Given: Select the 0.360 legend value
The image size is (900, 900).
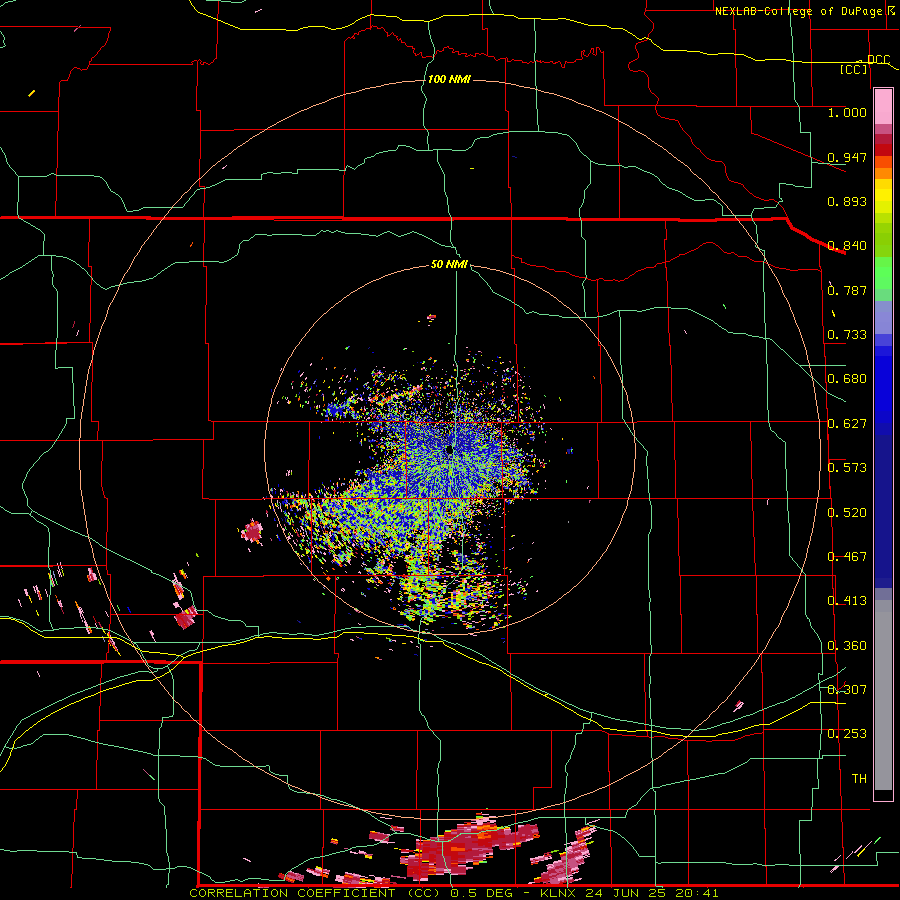Looking at the screenshot, I should (847, 646).
